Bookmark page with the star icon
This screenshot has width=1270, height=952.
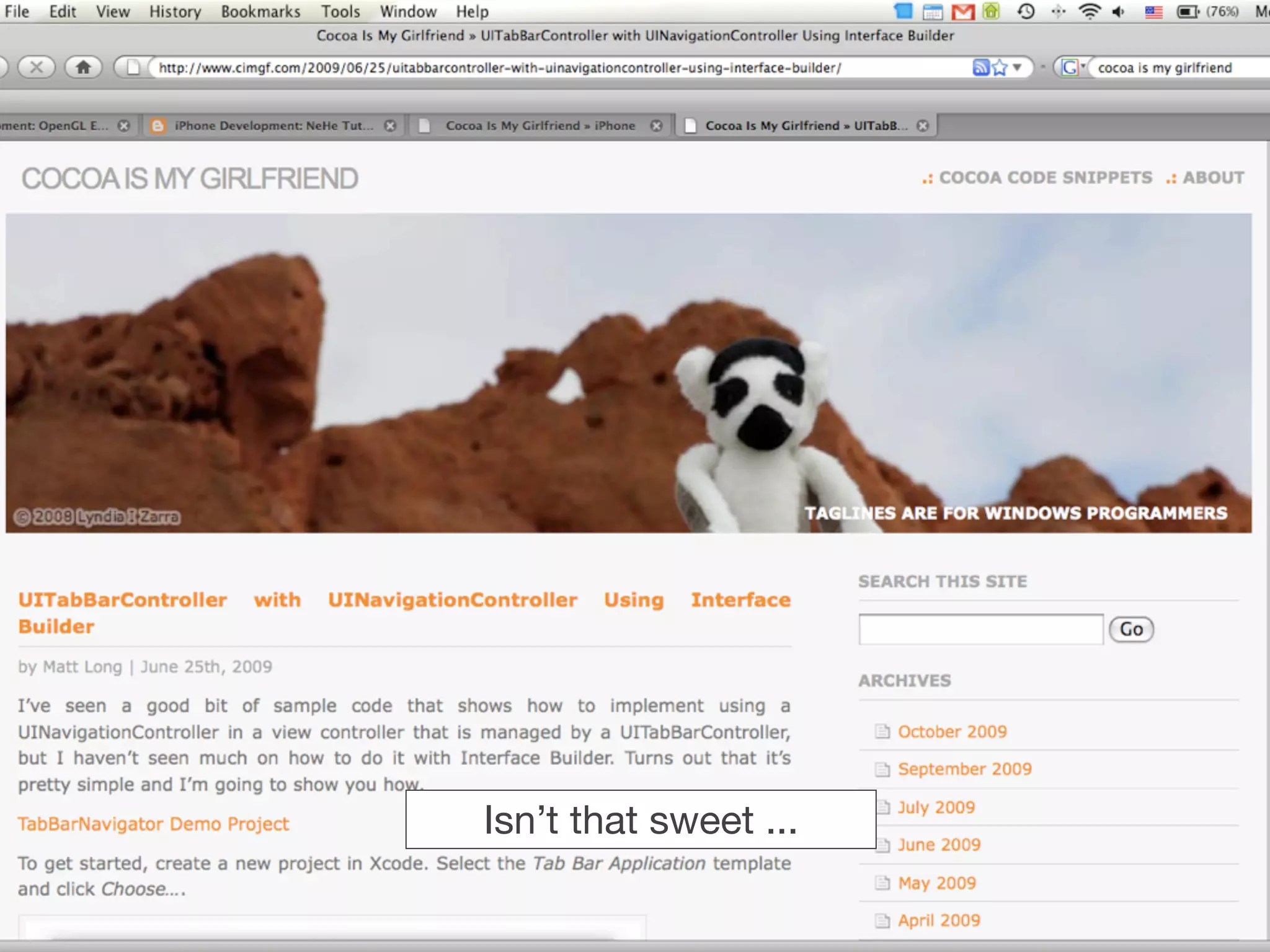tap(999, 68)
